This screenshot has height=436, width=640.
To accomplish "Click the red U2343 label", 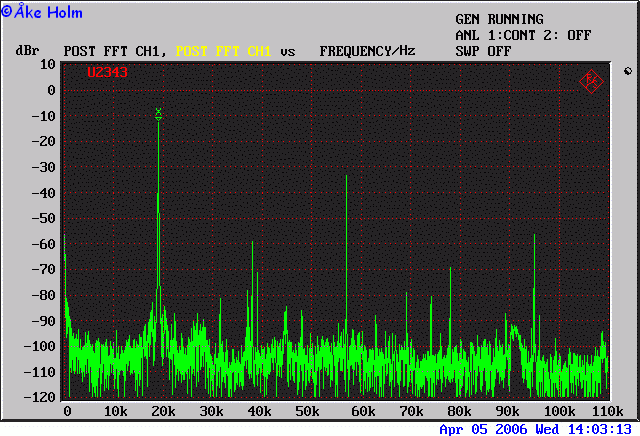I will 107,72.
